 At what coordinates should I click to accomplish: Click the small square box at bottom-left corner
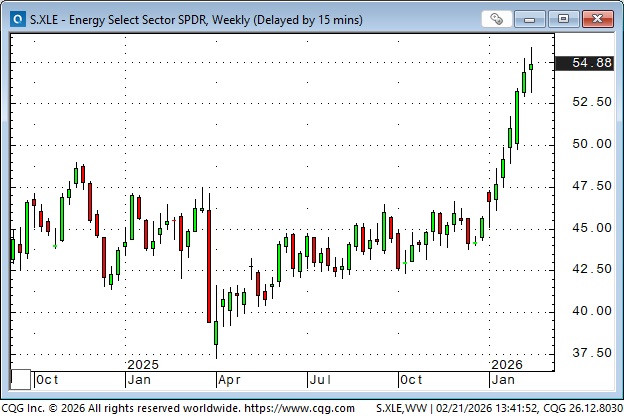coord(19,379)
